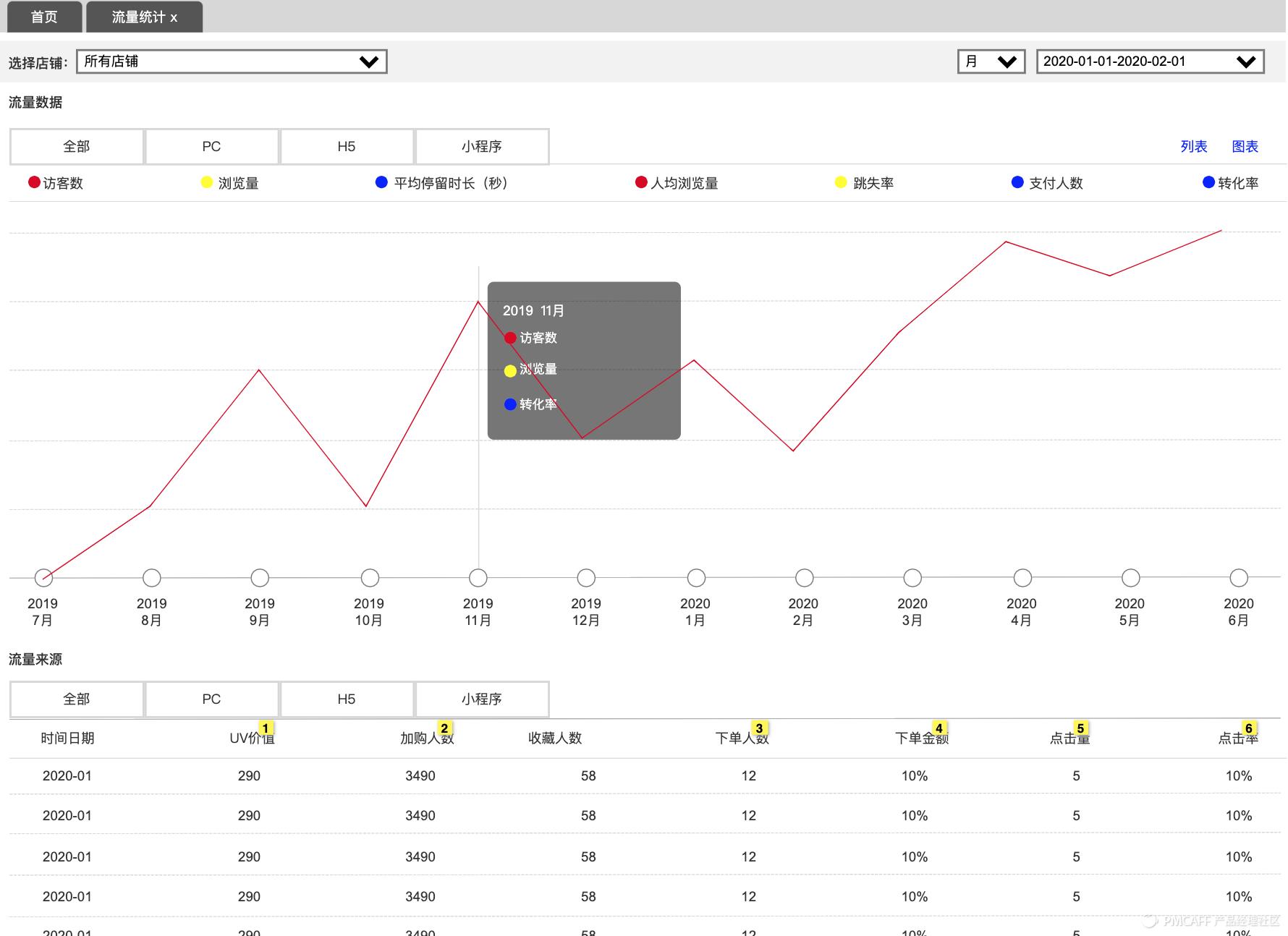This screenshot has height=936, width=1288.
Task: Open the date range dropdown
Action: click(x=1150, y=61)
